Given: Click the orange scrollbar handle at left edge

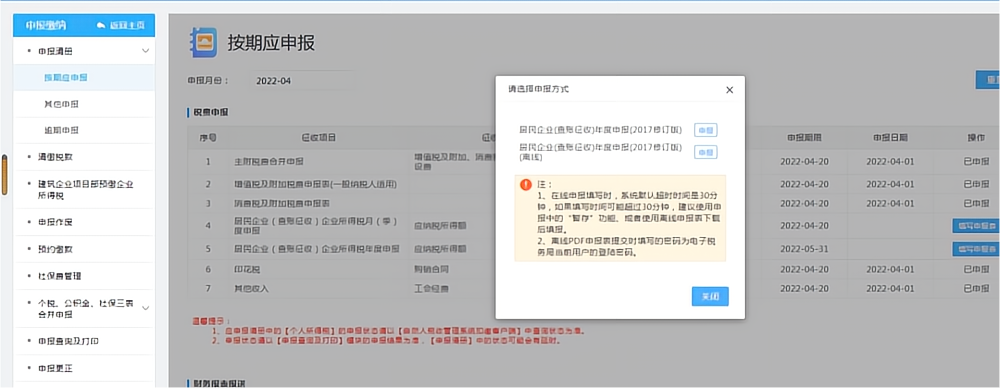Looking at the screenshot, I should pyautogui.click(x=4, y=174).
